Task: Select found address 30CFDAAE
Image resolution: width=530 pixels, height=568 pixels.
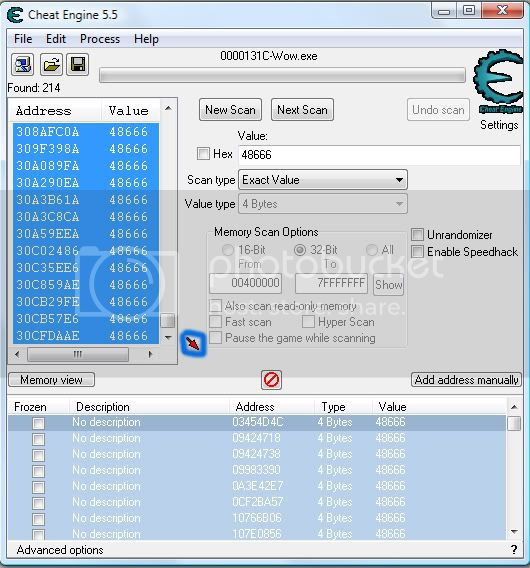Action: [x=86, y=335]
